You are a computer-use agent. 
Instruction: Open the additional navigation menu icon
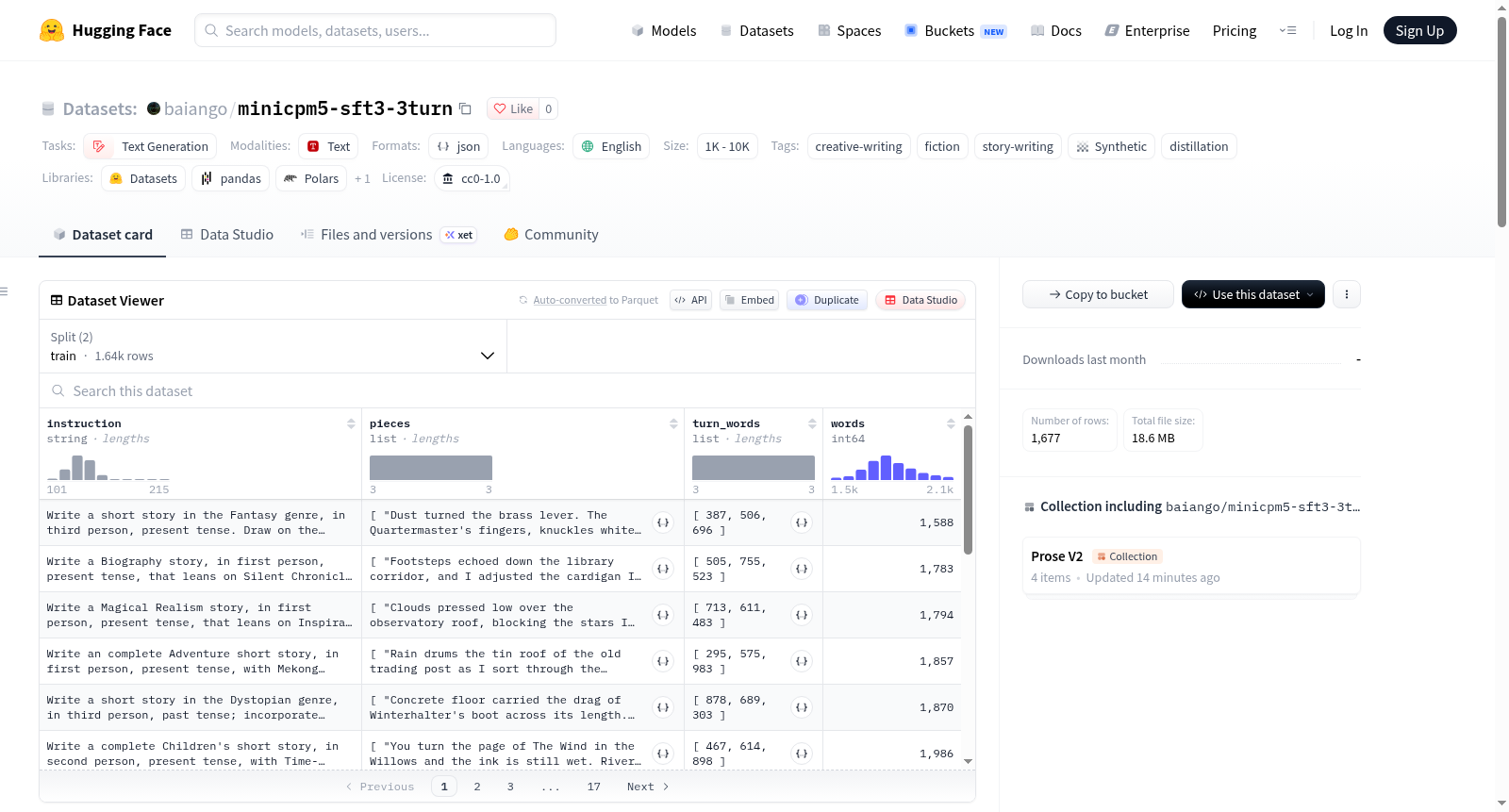[1287, 30]
